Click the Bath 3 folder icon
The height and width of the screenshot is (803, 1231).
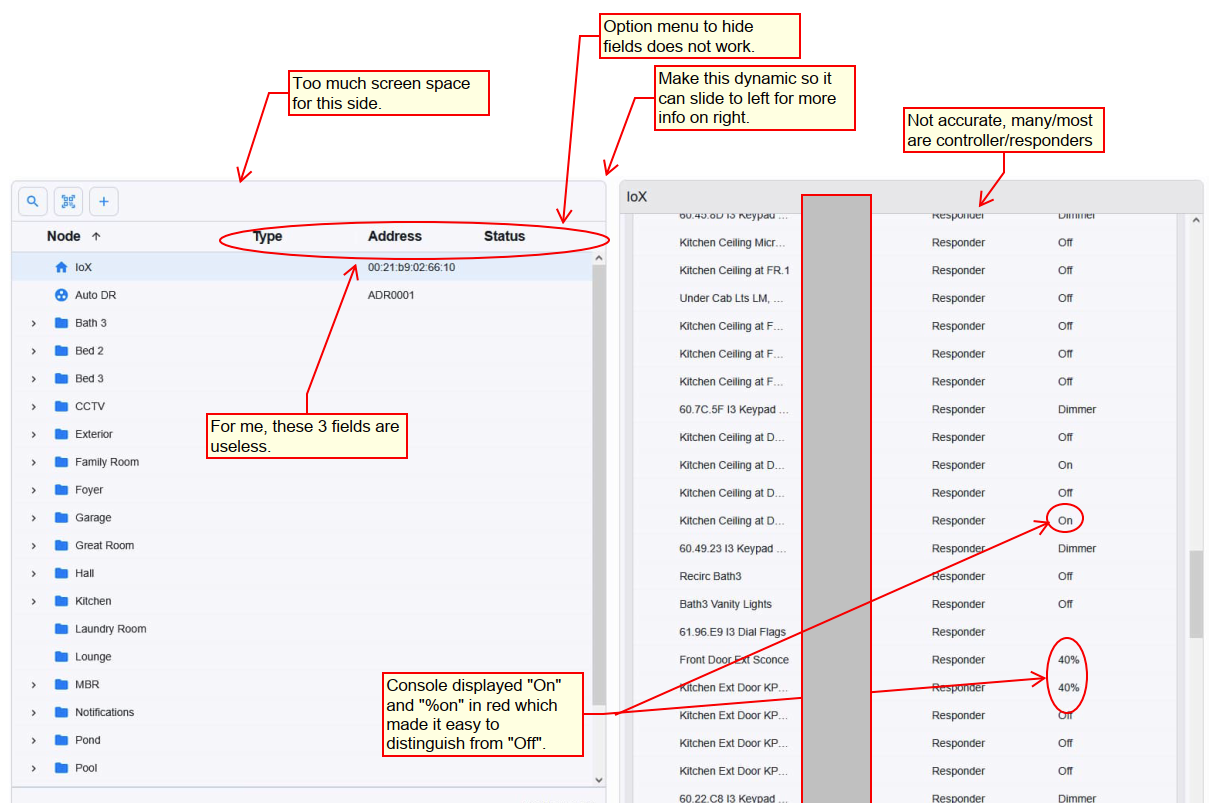(61, 323)
